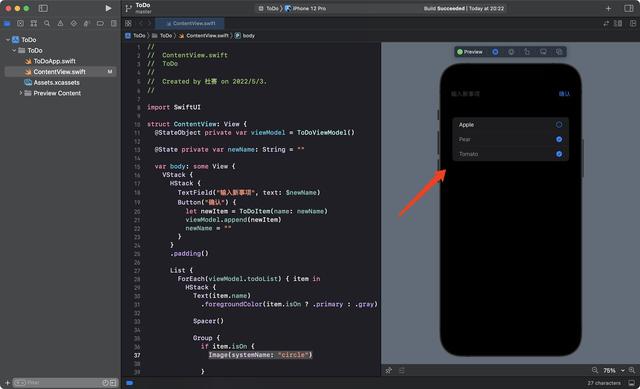The width and height of the screenshot is (640, 389).
Task: Toggle Tomato item checkmark
Action: tap(559, 154)
